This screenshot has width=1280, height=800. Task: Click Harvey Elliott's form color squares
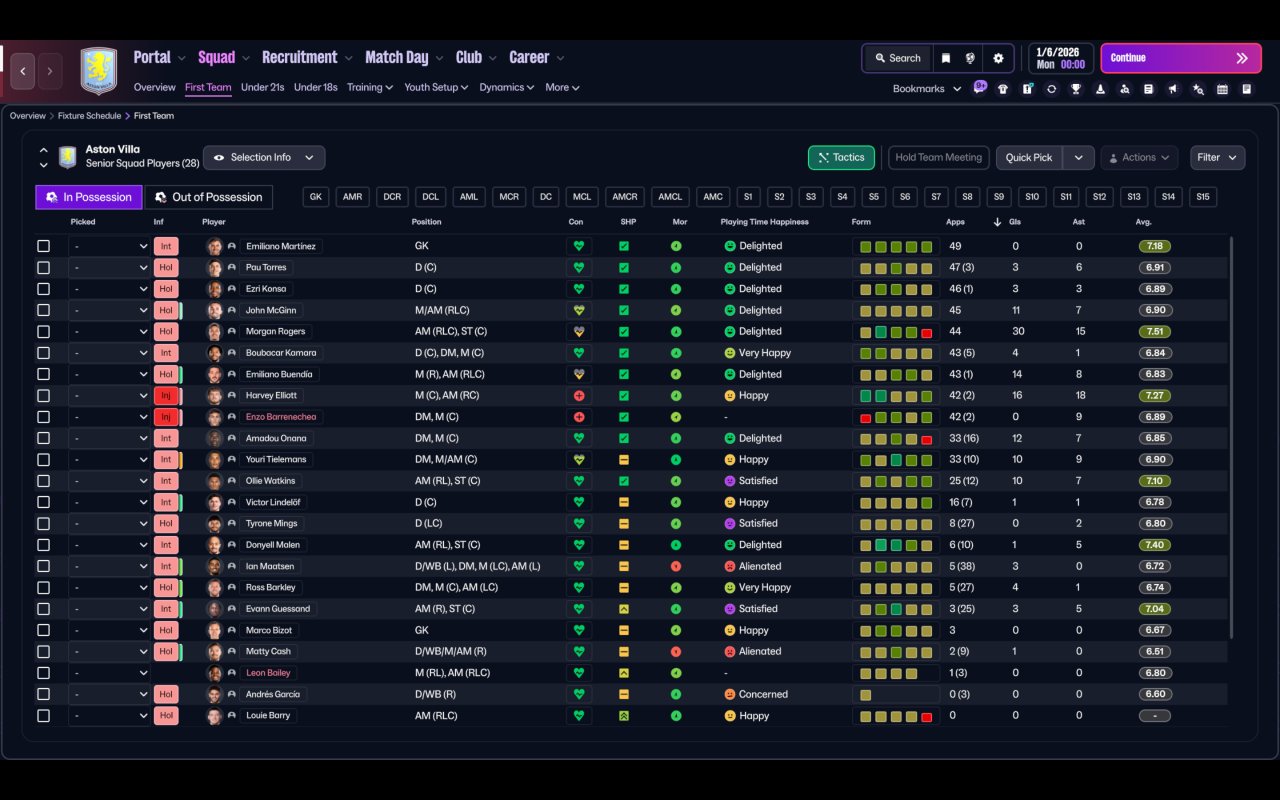(895, 396)
